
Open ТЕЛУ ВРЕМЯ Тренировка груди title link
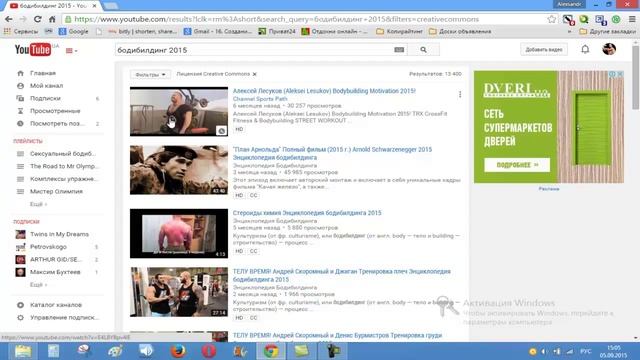click(337, 336)
